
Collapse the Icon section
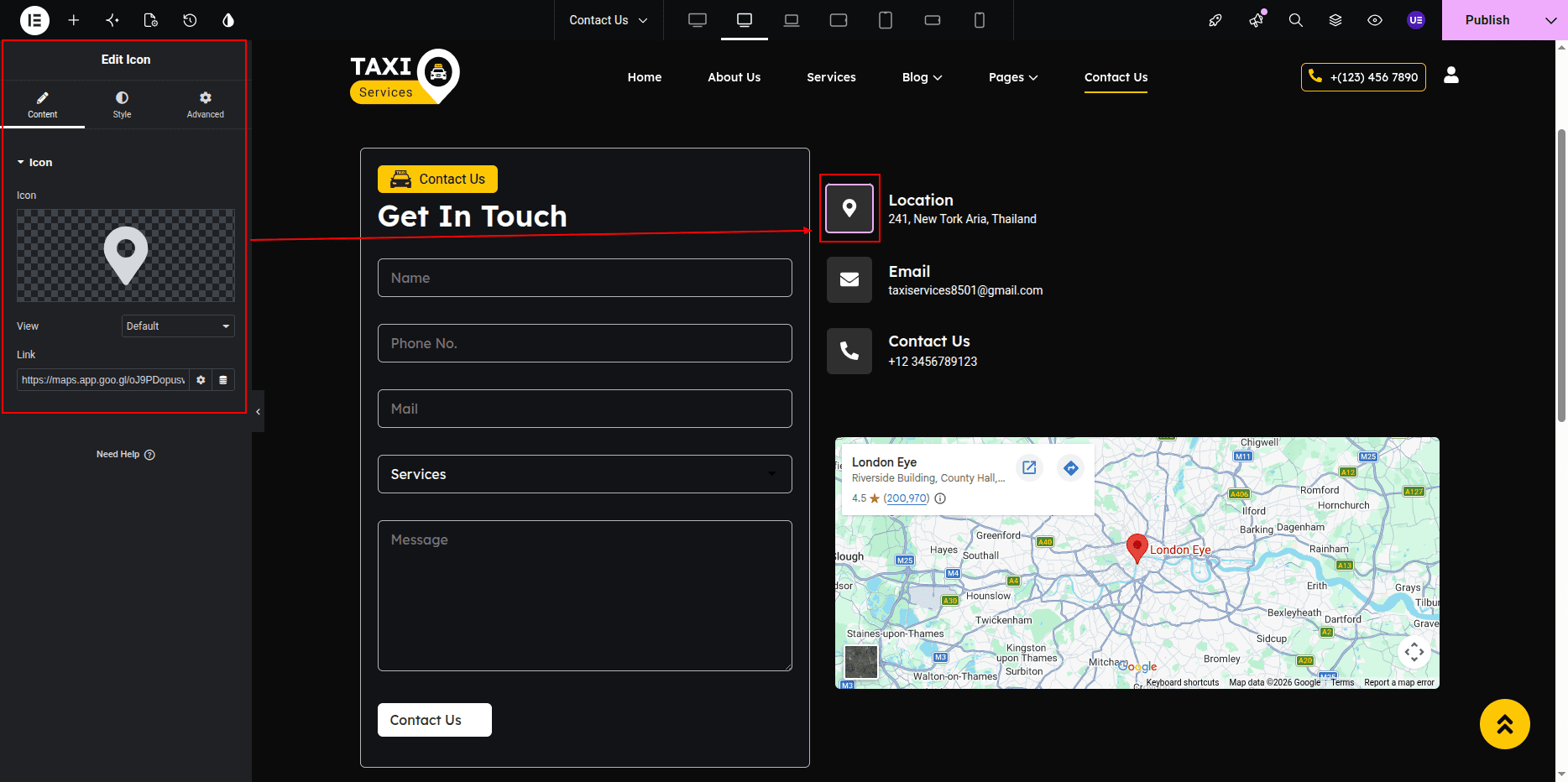tap(34, 163)
